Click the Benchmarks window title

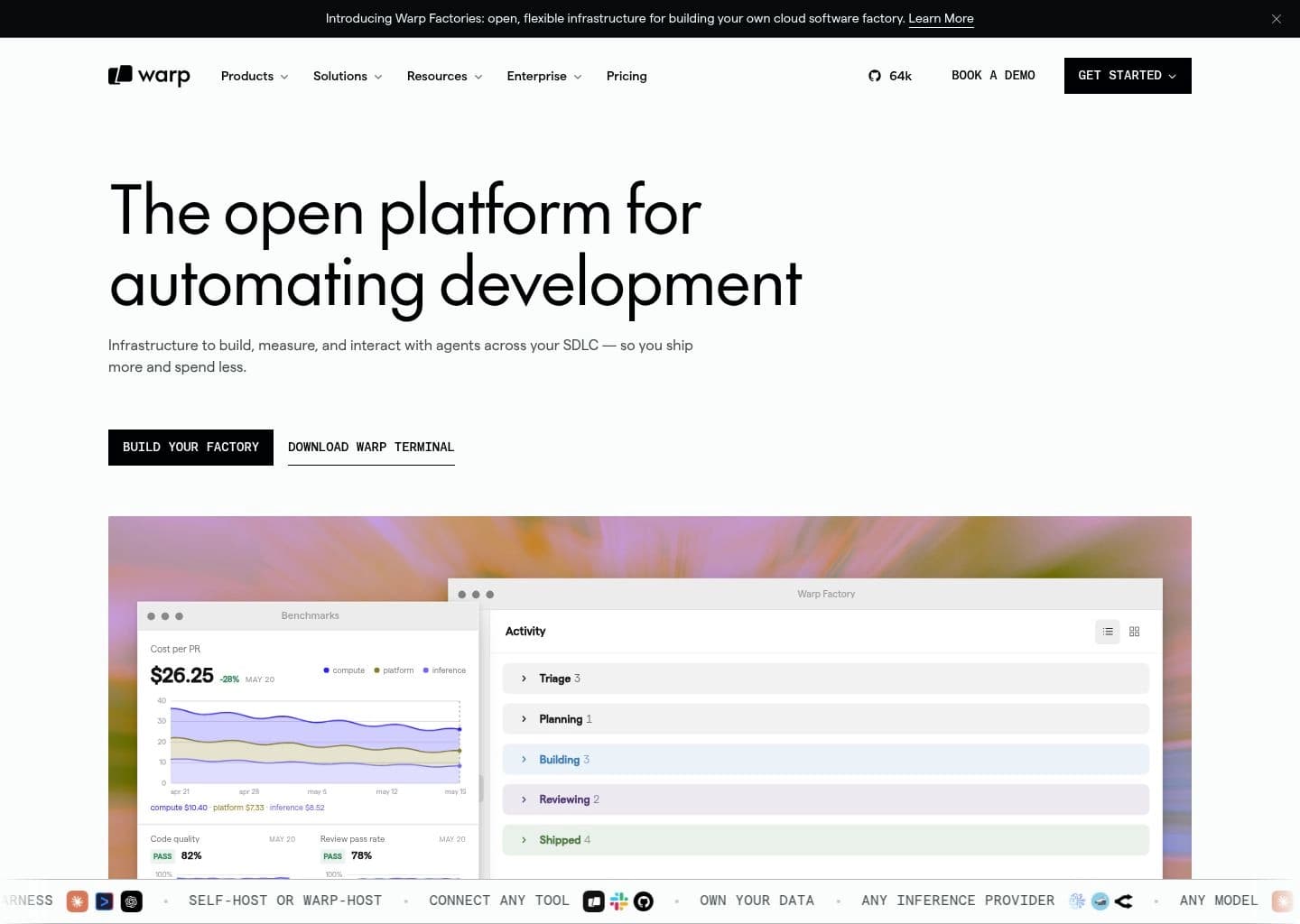pyautogui.click(x=310, y=615)
